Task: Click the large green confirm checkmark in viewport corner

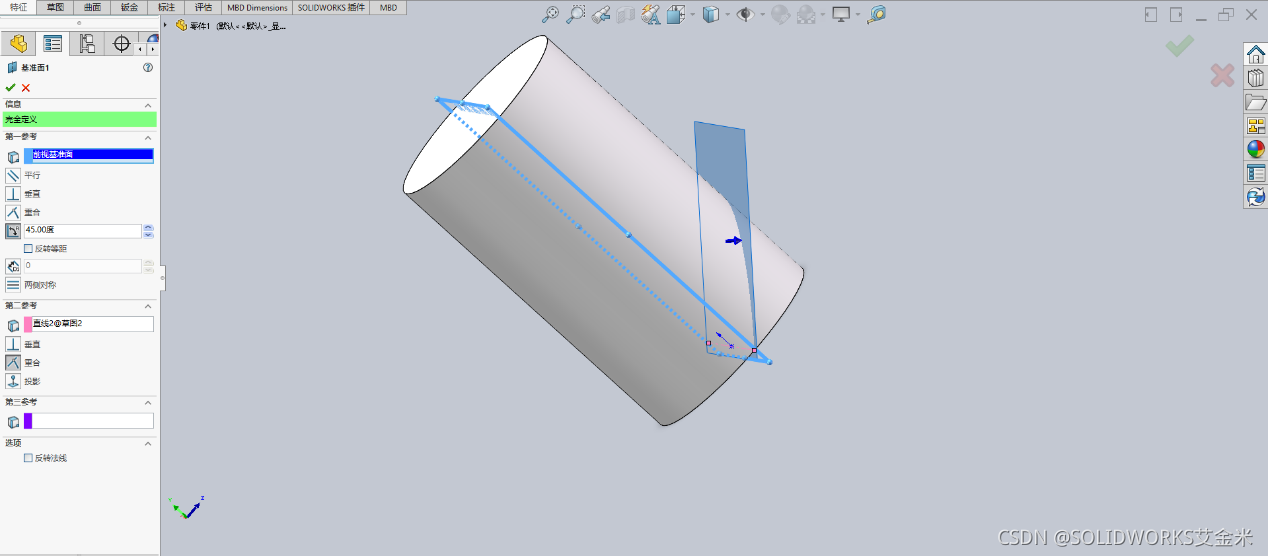Action: (x=1180, y=45)
